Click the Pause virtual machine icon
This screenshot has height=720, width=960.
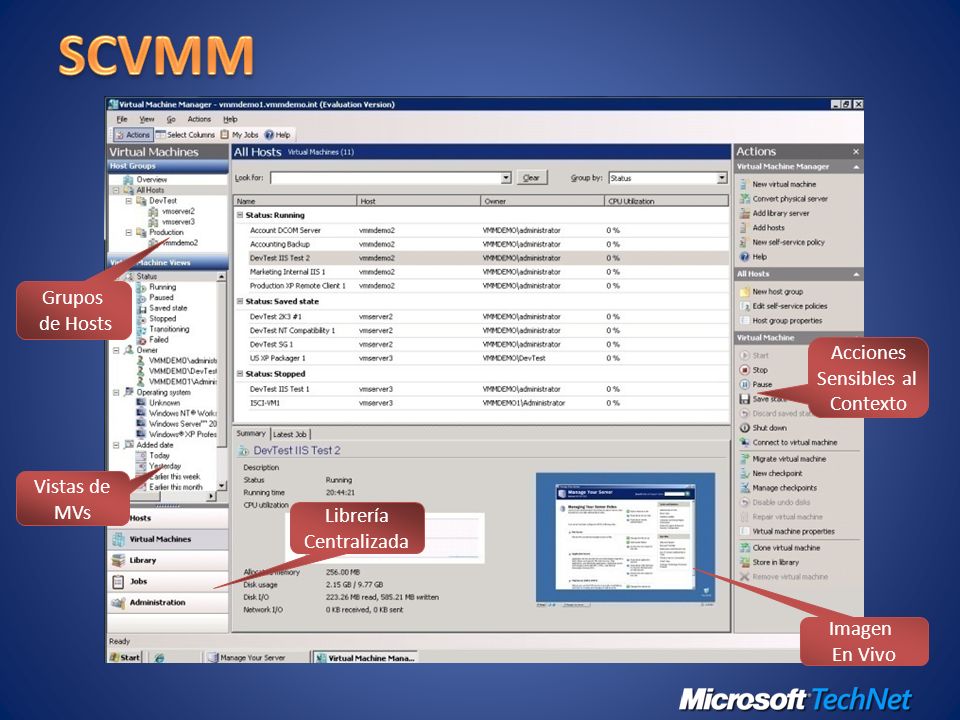[x=744, y=384]
